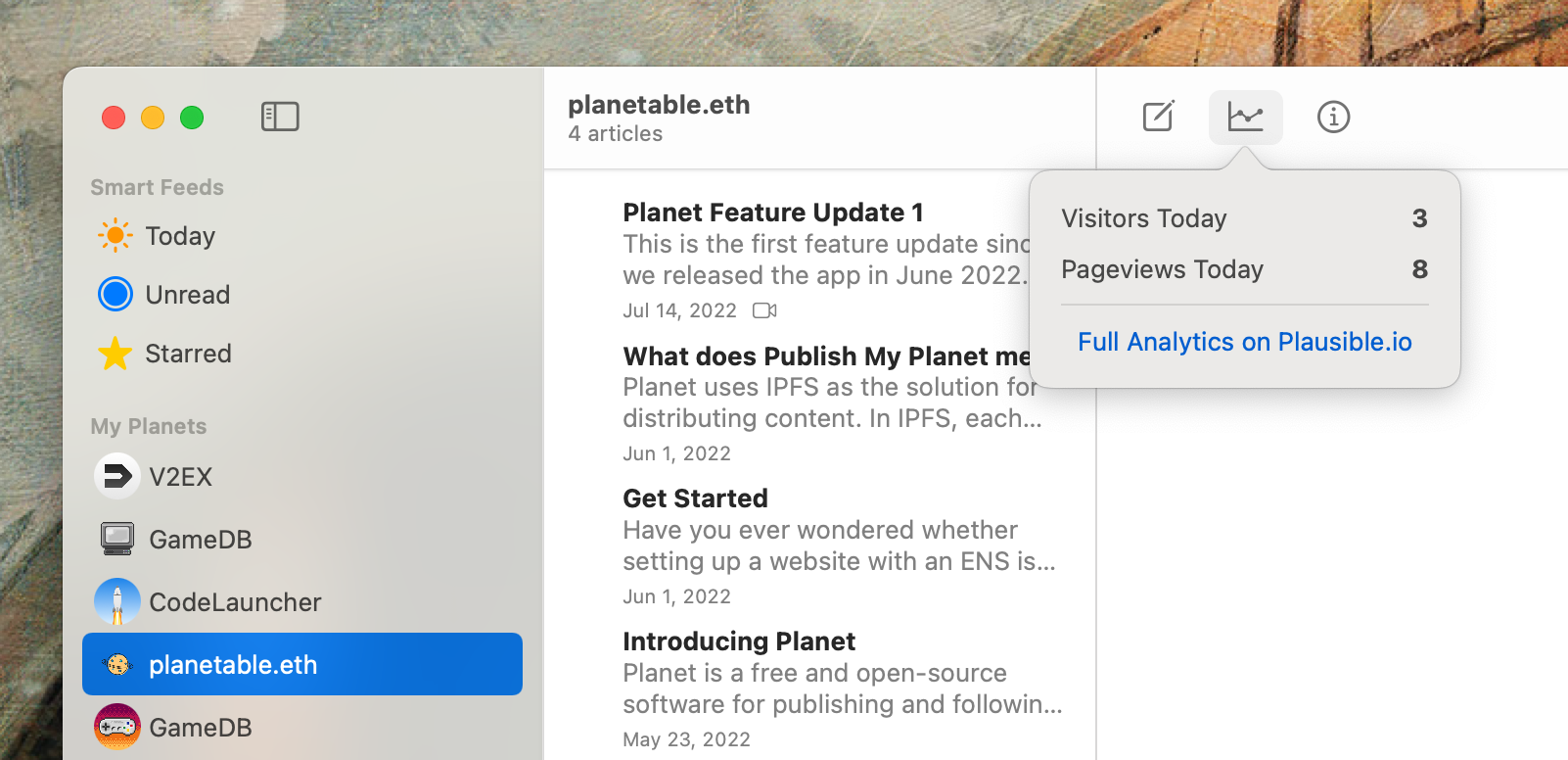Image resolution: width=1568 pixels, height=760 pixels.
Task: Click the analytics chart toolbar icon
Action: pos(1245,118)
